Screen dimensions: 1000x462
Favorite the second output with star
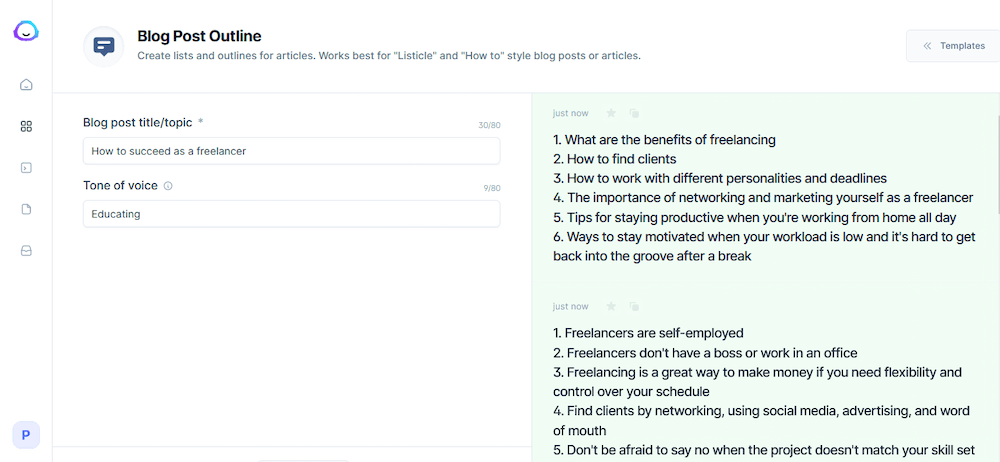611,306
